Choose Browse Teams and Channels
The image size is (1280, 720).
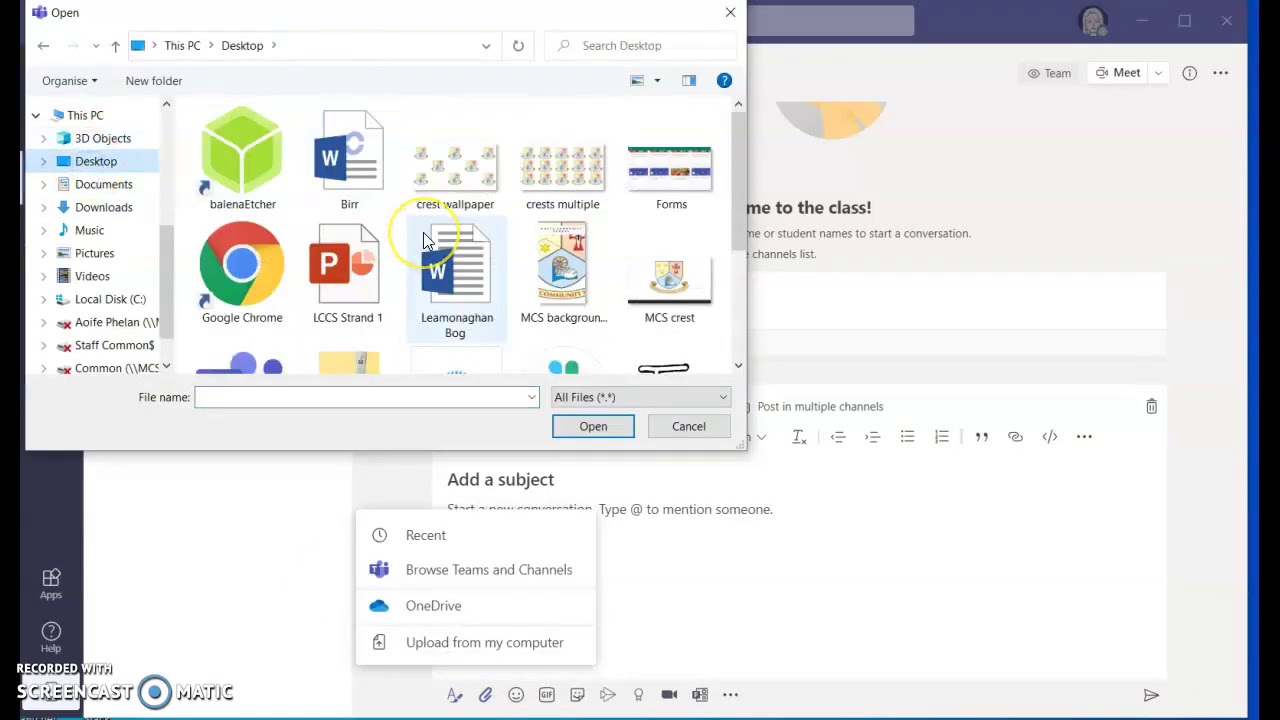pyautogui.click(x=476, y=570)
